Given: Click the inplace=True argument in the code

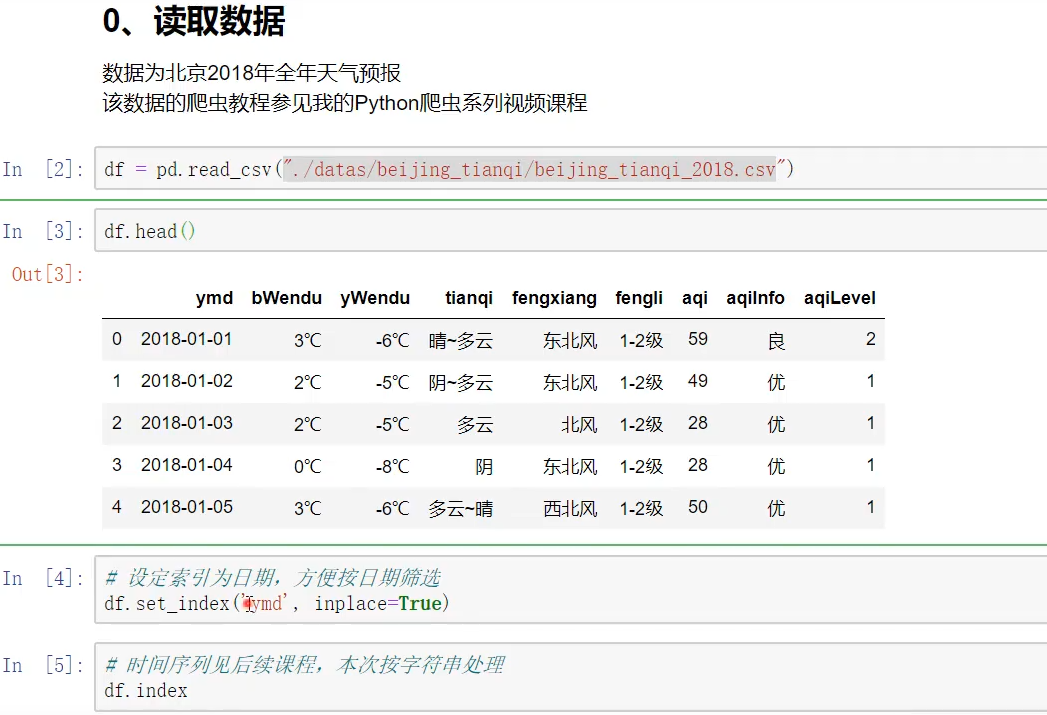Looking at the screenshot, I should click(378, 604).
